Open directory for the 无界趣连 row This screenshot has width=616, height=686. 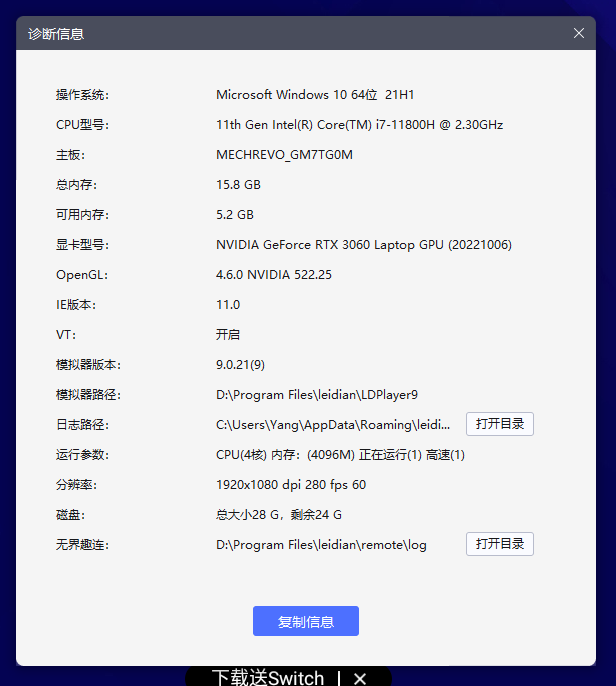pos(499,544)
